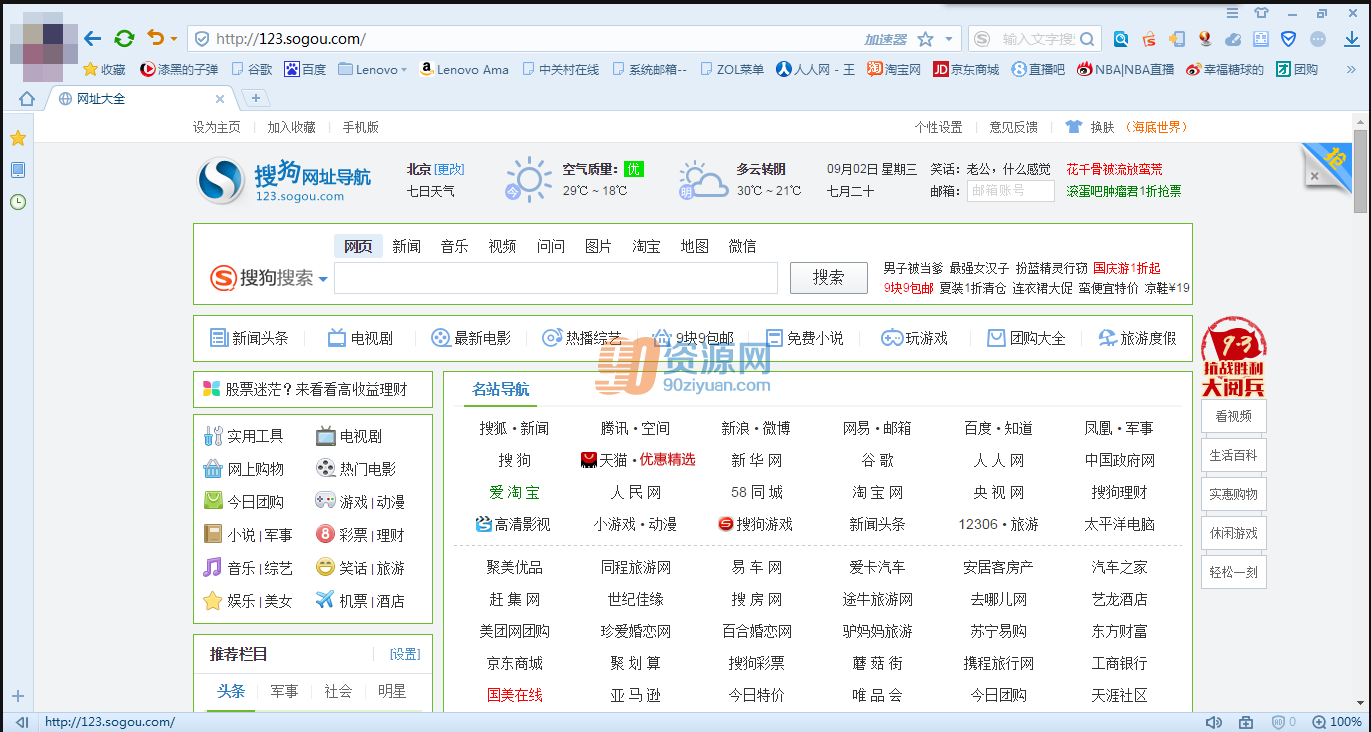Open the 收藏 favorites bookmark button

coord(104,69)
